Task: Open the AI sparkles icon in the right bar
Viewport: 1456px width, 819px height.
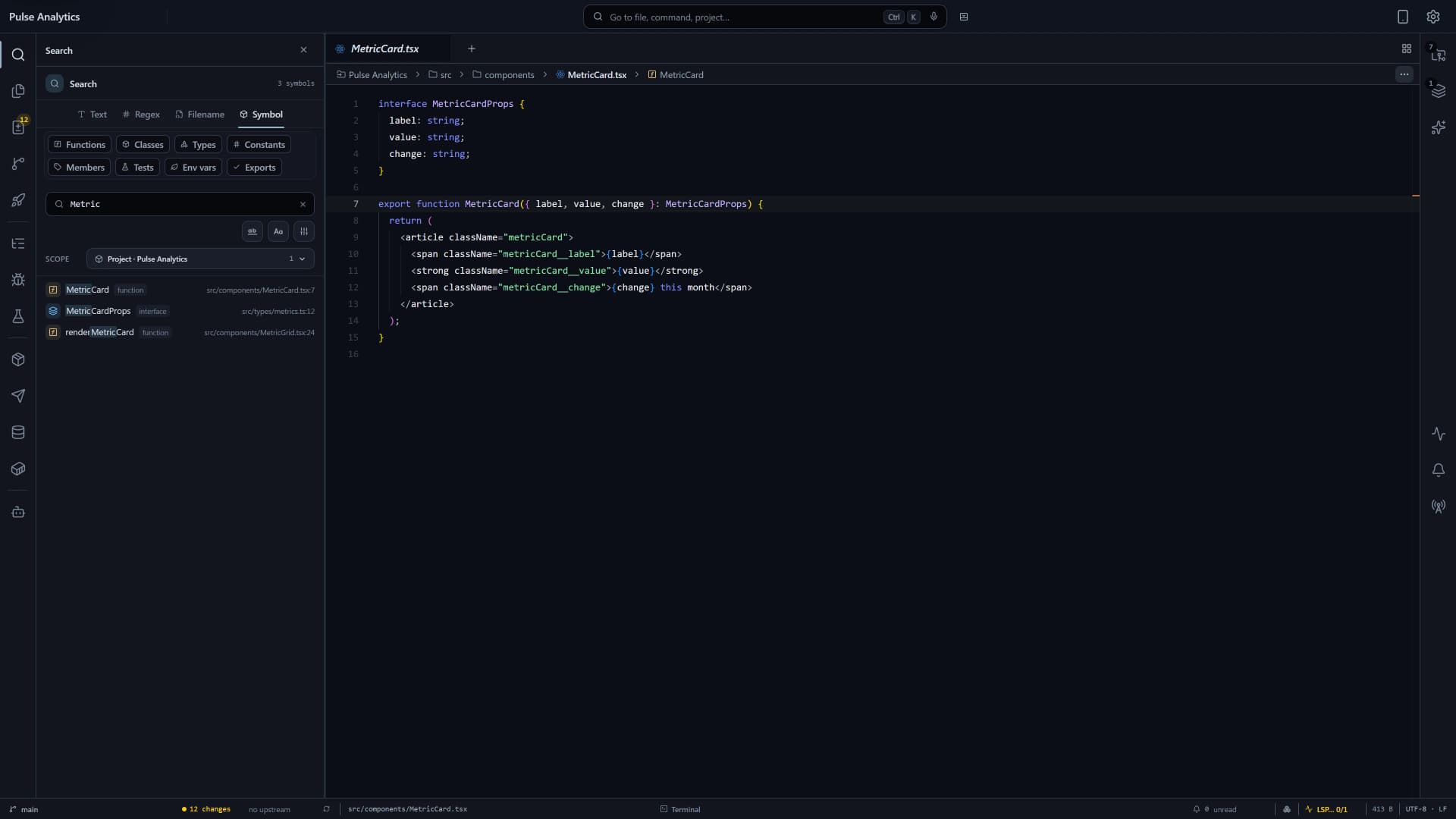Action: (1439, 127)
